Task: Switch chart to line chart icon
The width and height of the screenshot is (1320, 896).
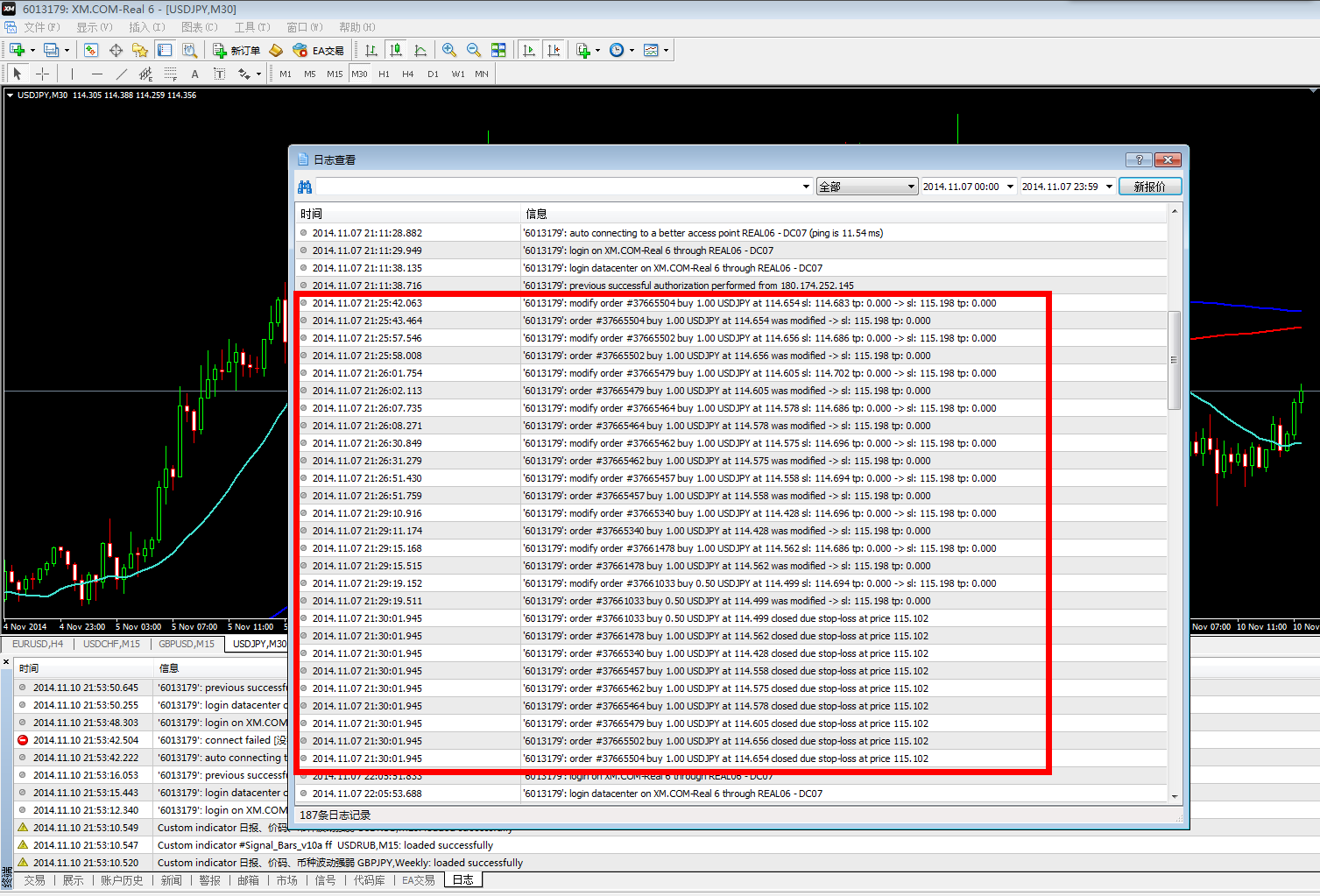Action: point(420,50)
